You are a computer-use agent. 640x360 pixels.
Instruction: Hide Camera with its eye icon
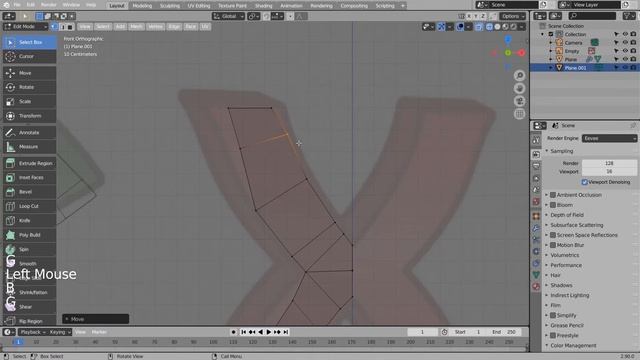click(625, 42)
